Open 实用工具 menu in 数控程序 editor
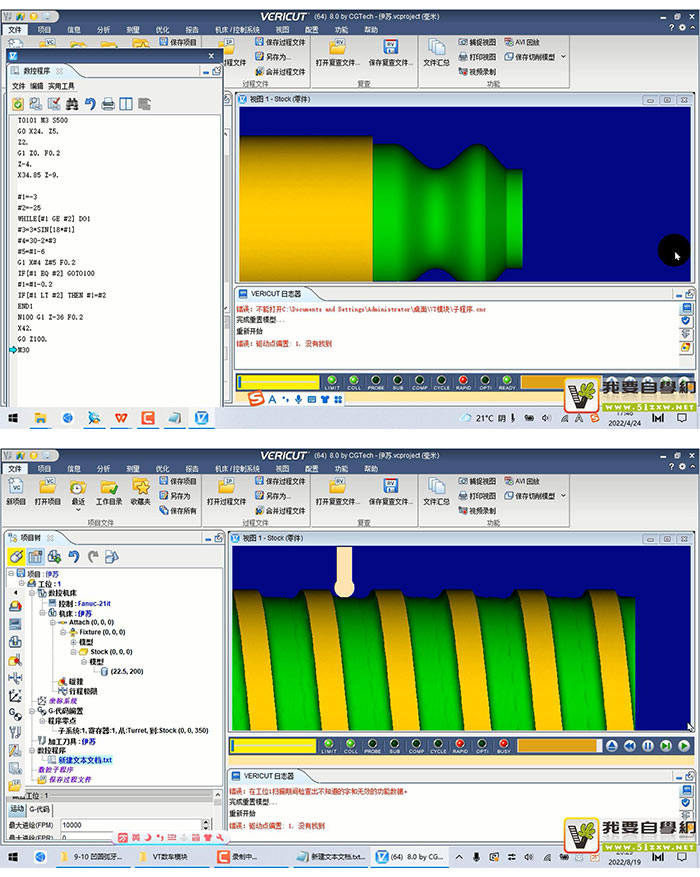Image resolution: width=700 pixels, height=877 pixels. pos(61,86)
